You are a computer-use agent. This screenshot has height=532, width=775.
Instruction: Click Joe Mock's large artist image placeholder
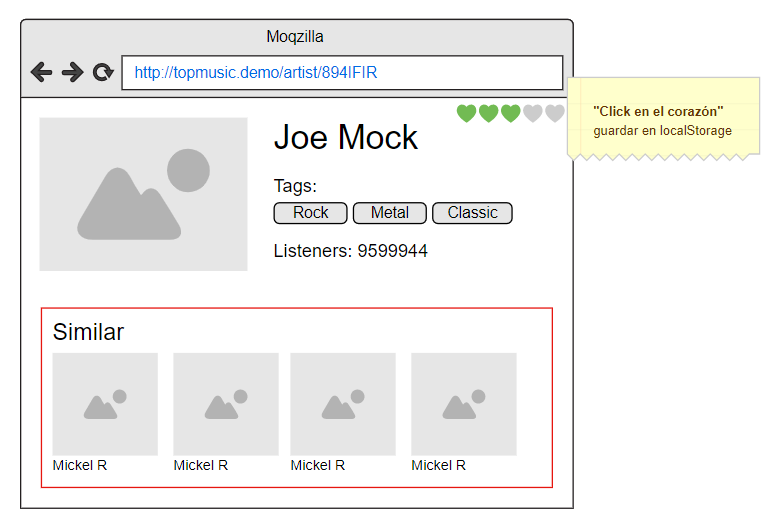pyautogui.click(x=143, y=194)
